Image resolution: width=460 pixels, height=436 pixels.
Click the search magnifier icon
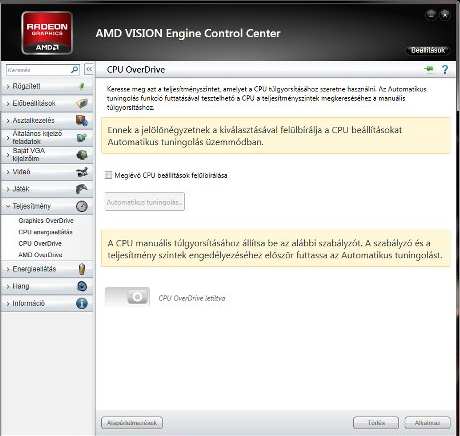pos(75,69)
